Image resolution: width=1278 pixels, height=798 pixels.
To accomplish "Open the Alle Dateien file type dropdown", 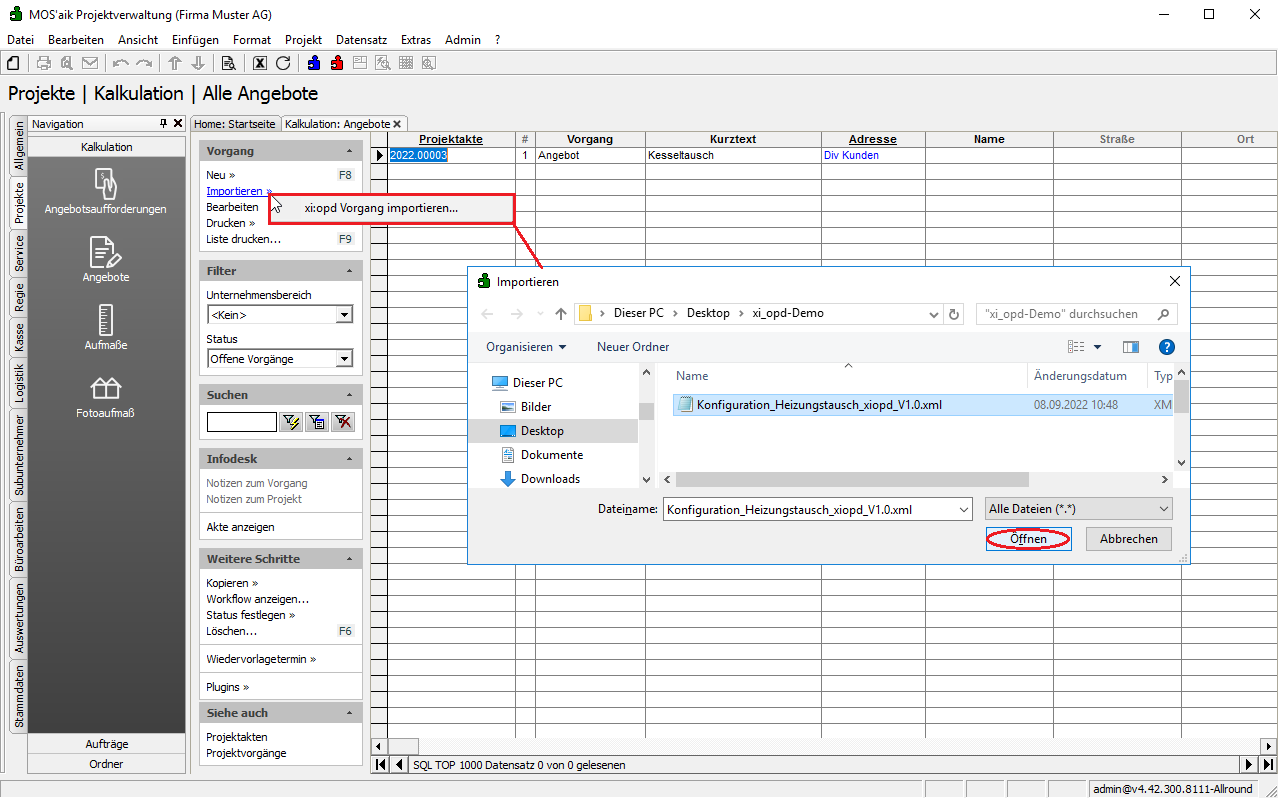I will click(1078, 509).
